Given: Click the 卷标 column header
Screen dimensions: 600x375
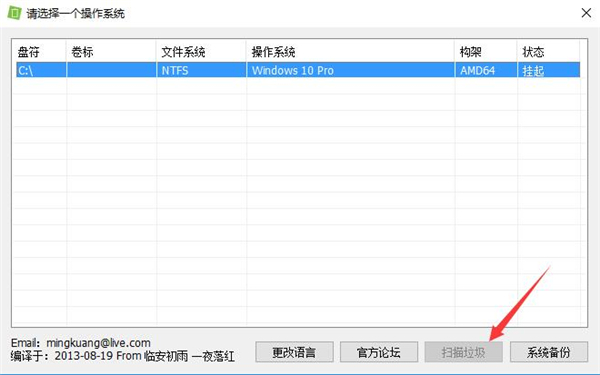Looking at the screenshot, I should [111, 52].
